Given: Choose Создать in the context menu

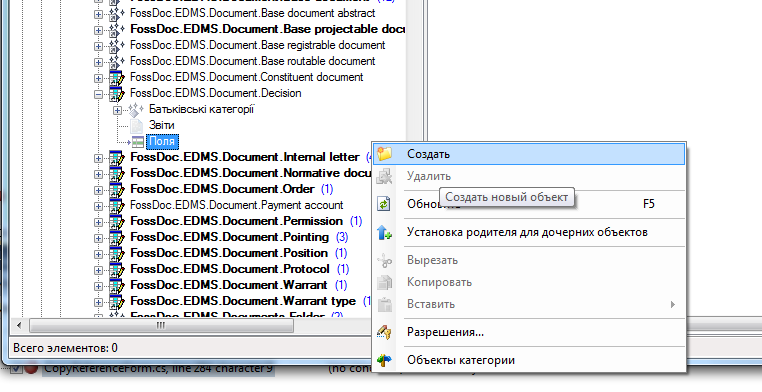Looking at the screenshot, I should tap(529, 154).
